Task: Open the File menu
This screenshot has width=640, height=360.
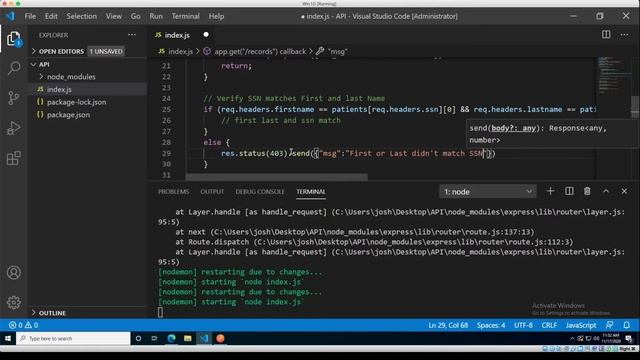Action: [x=30, y=16]
